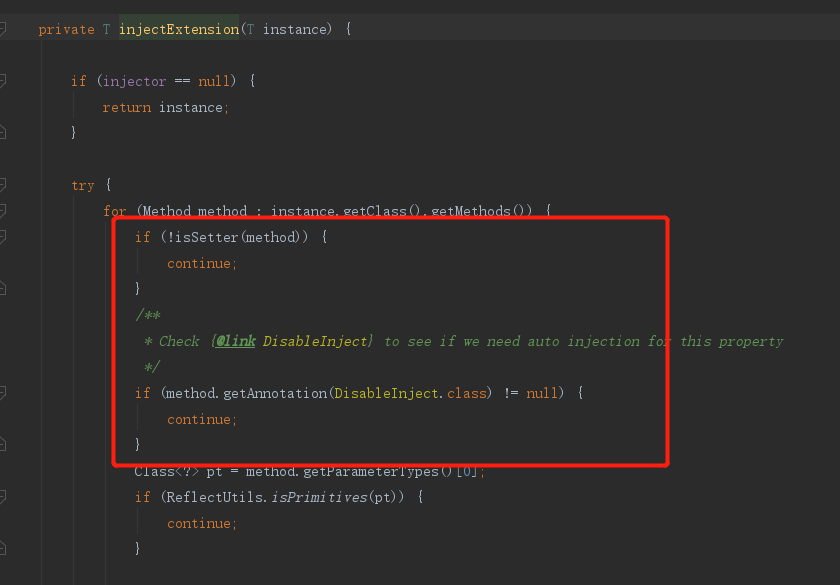Screen dimensions: 840x585
Task: Click 'continue' under the getAnnotation check
Action: point(199,419)
